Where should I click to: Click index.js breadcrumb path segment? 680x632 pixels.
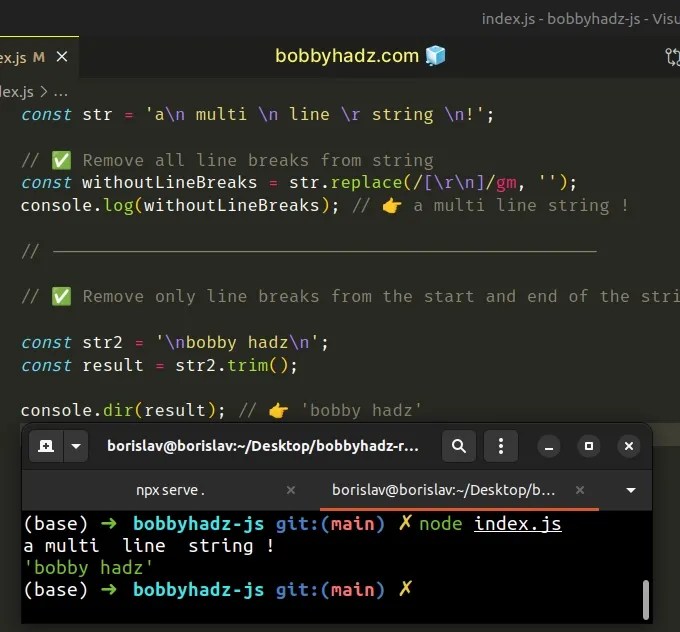(16, 92)
